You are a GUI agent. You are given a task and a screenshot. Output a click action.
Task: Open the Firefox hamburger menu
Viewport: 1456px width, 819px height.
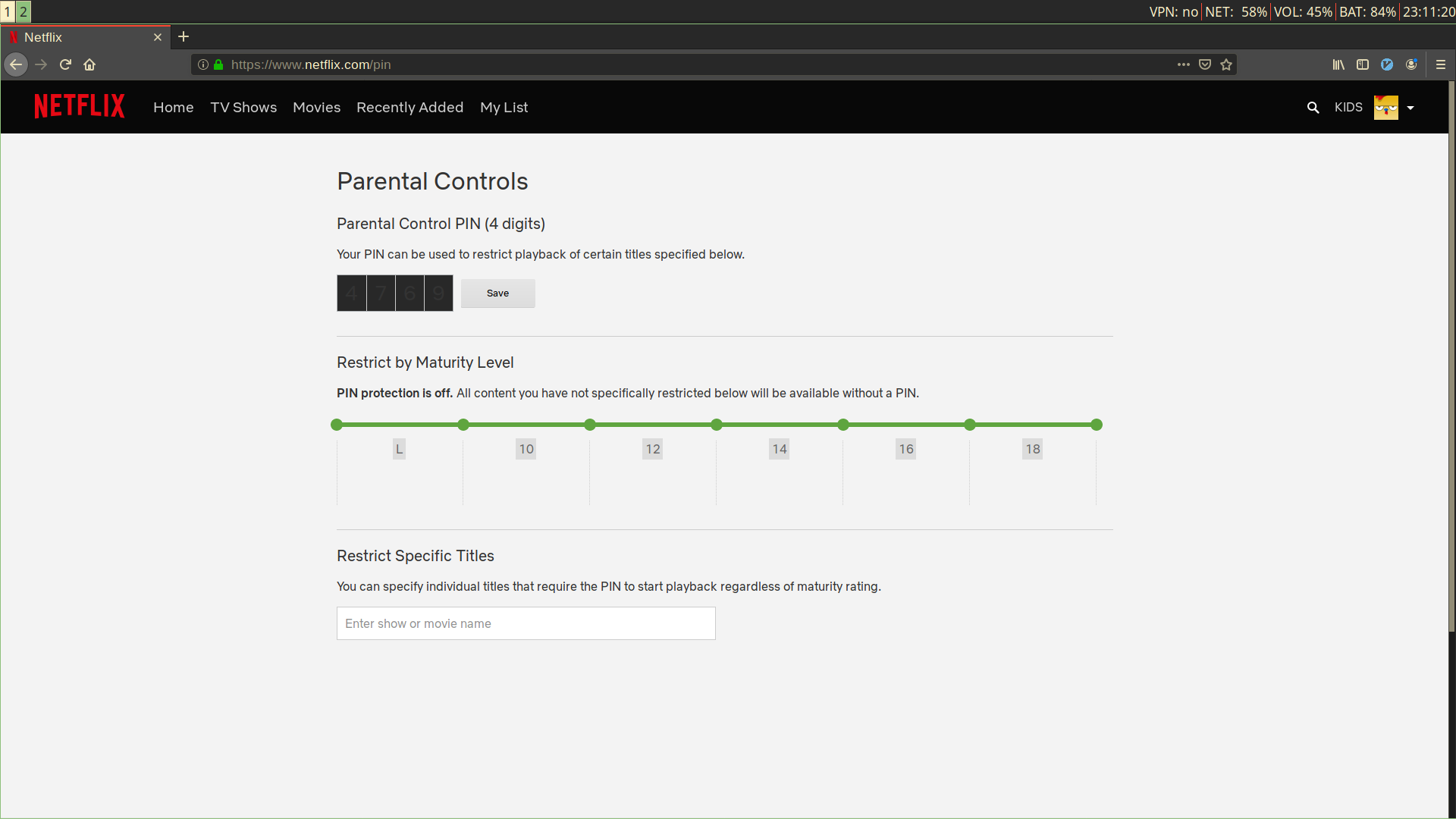[1441, 64]
